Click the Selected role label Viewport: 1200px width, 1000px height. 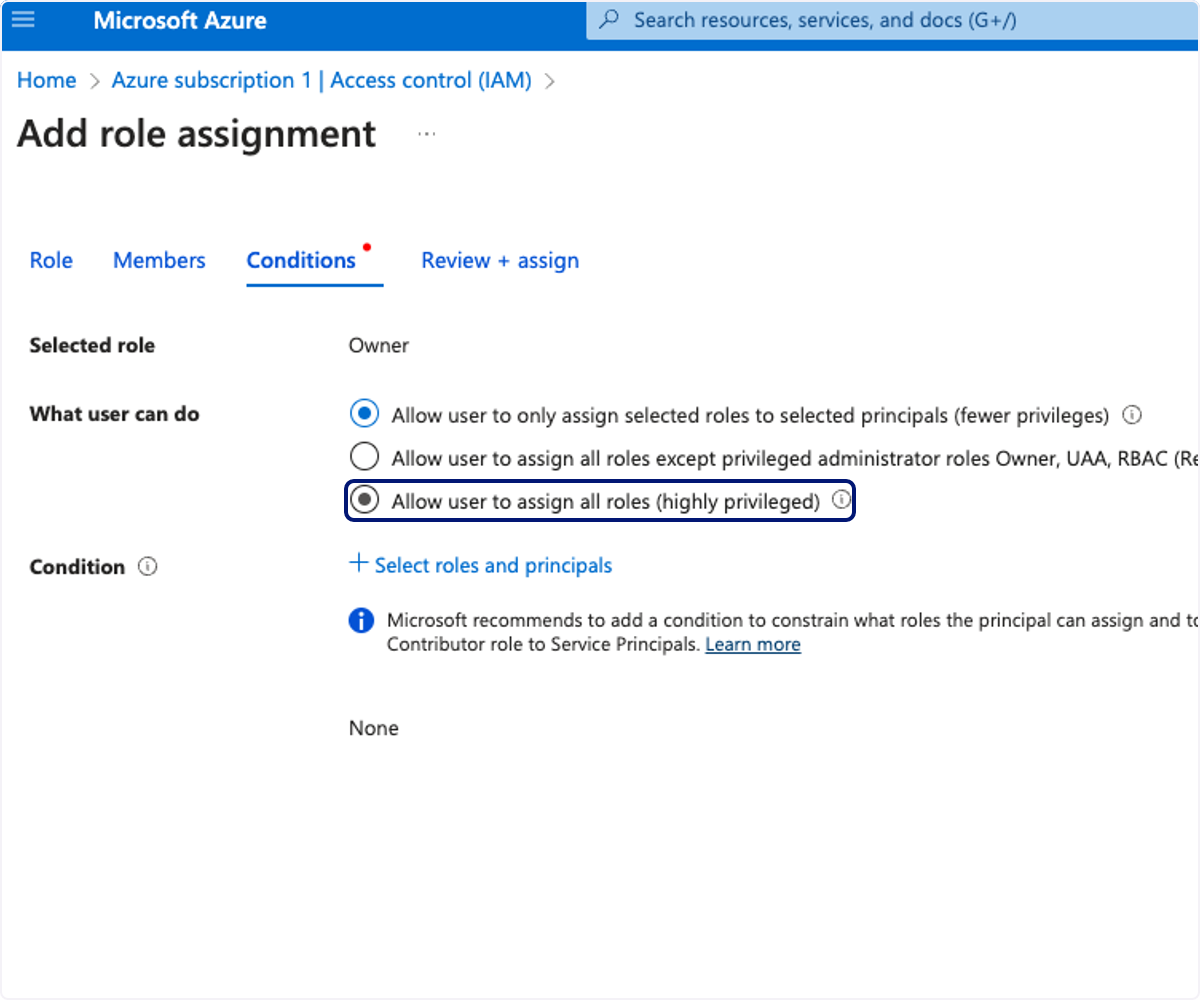92,346
